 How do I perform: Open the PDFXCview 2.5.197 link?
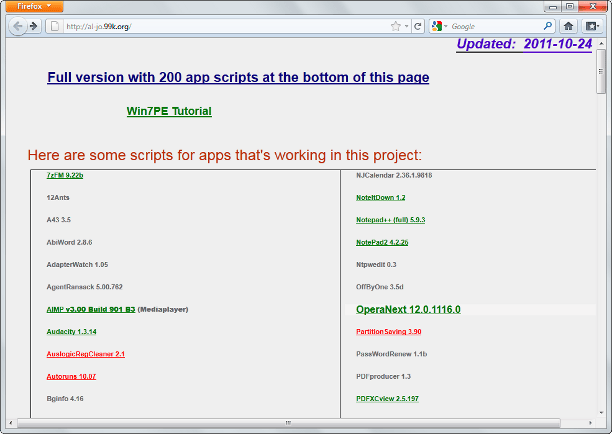click(x=387, y=399)
